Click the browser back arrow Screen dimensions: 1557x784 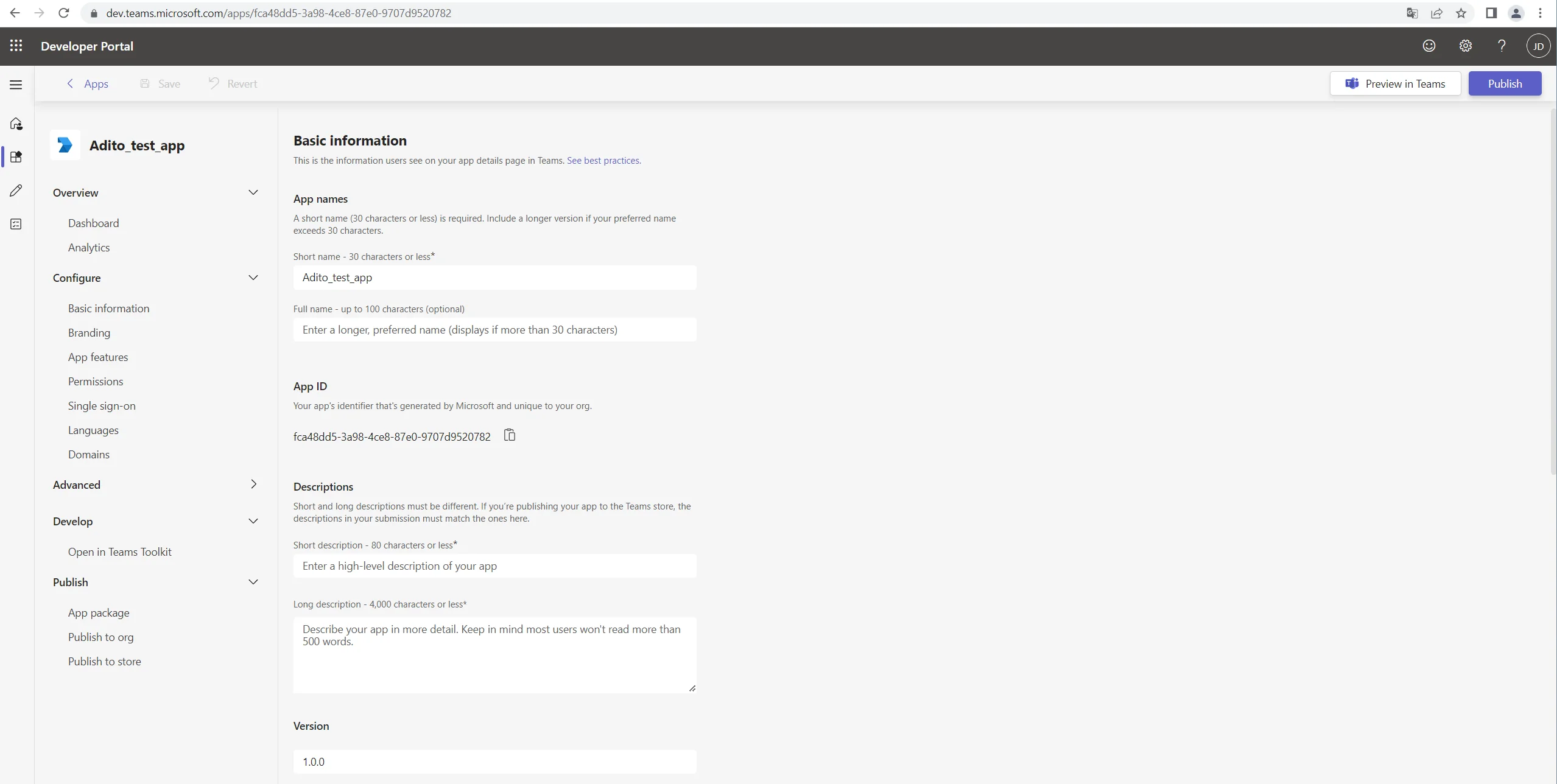coord(15,13)
